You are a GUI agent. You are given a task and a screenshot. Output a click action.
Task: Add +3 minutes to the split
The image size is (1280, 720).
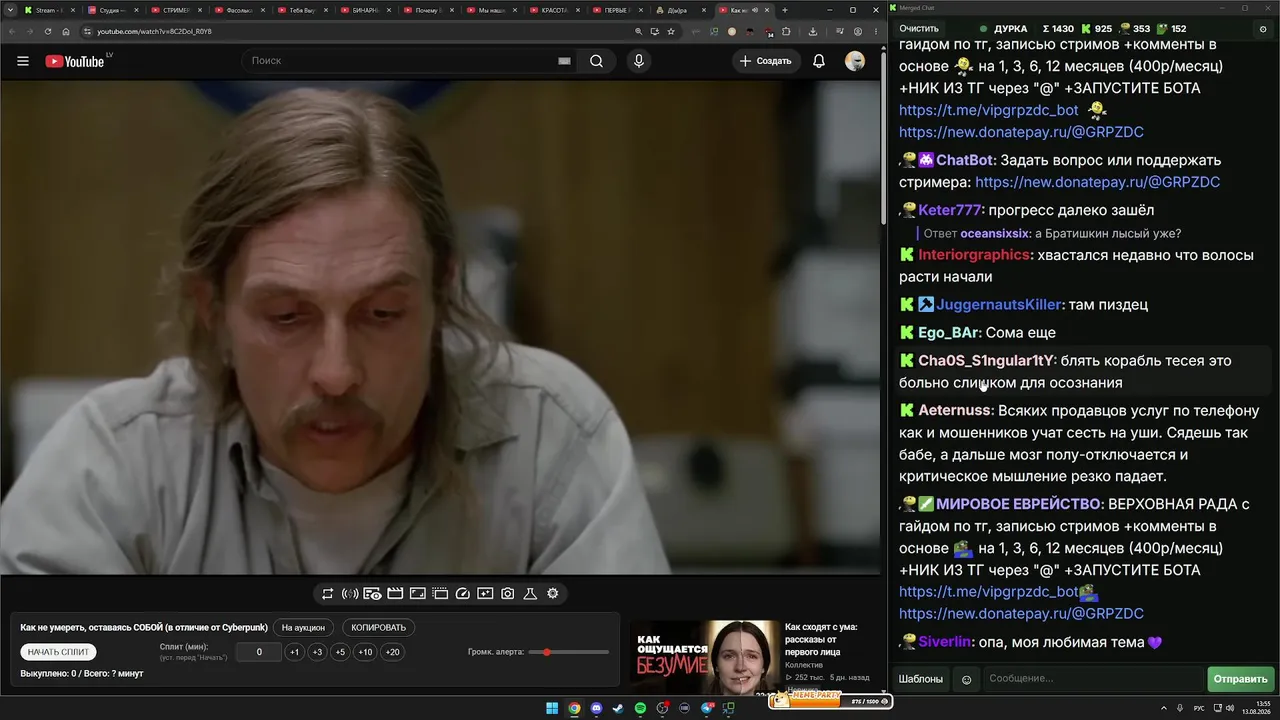pos(317,652)
